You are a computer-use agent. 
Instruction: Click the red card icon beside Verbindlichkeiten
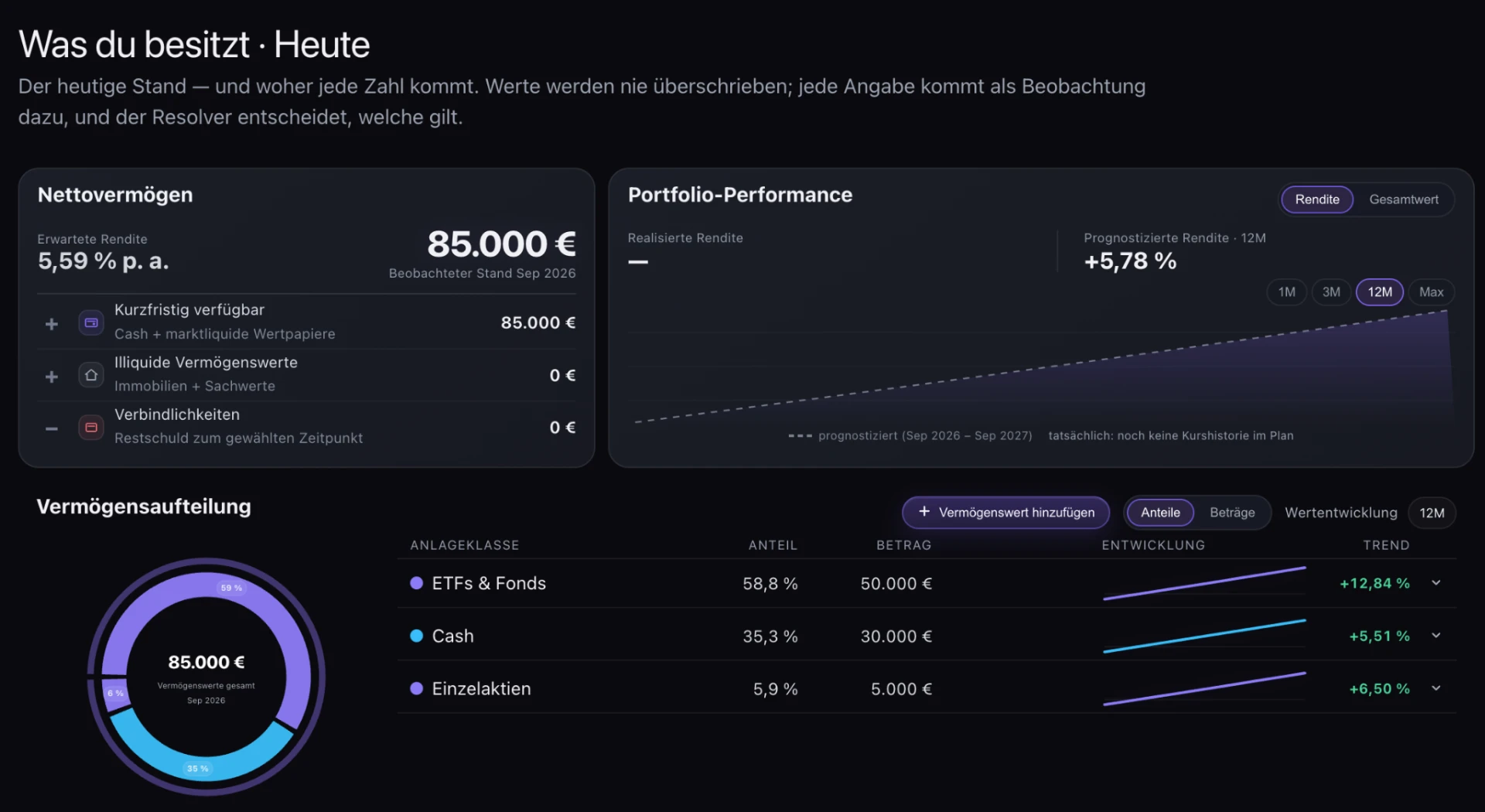point(91,428)
